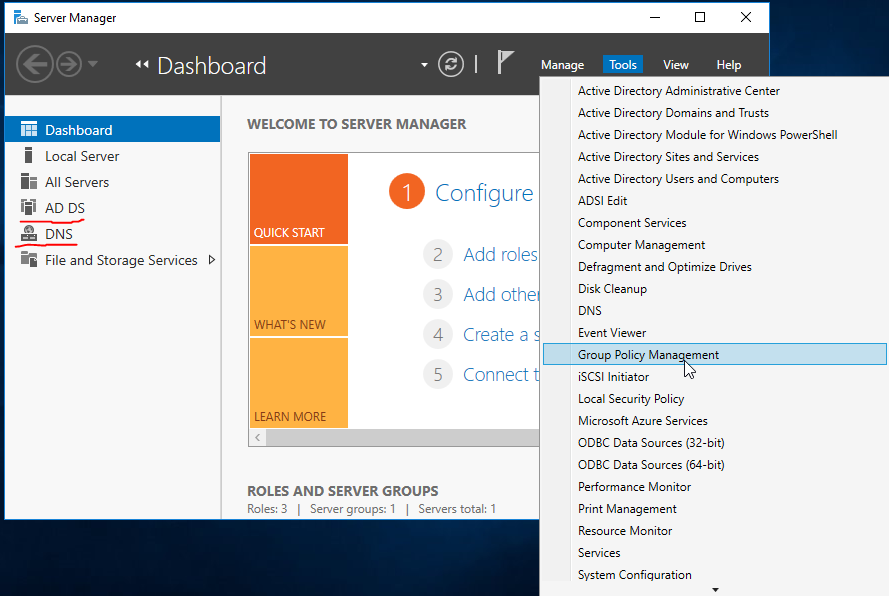The height and width of the screenshot is (596, 889).
Task: Click the Dashboard sidebar icon
Action: click(x=28, y=129)
